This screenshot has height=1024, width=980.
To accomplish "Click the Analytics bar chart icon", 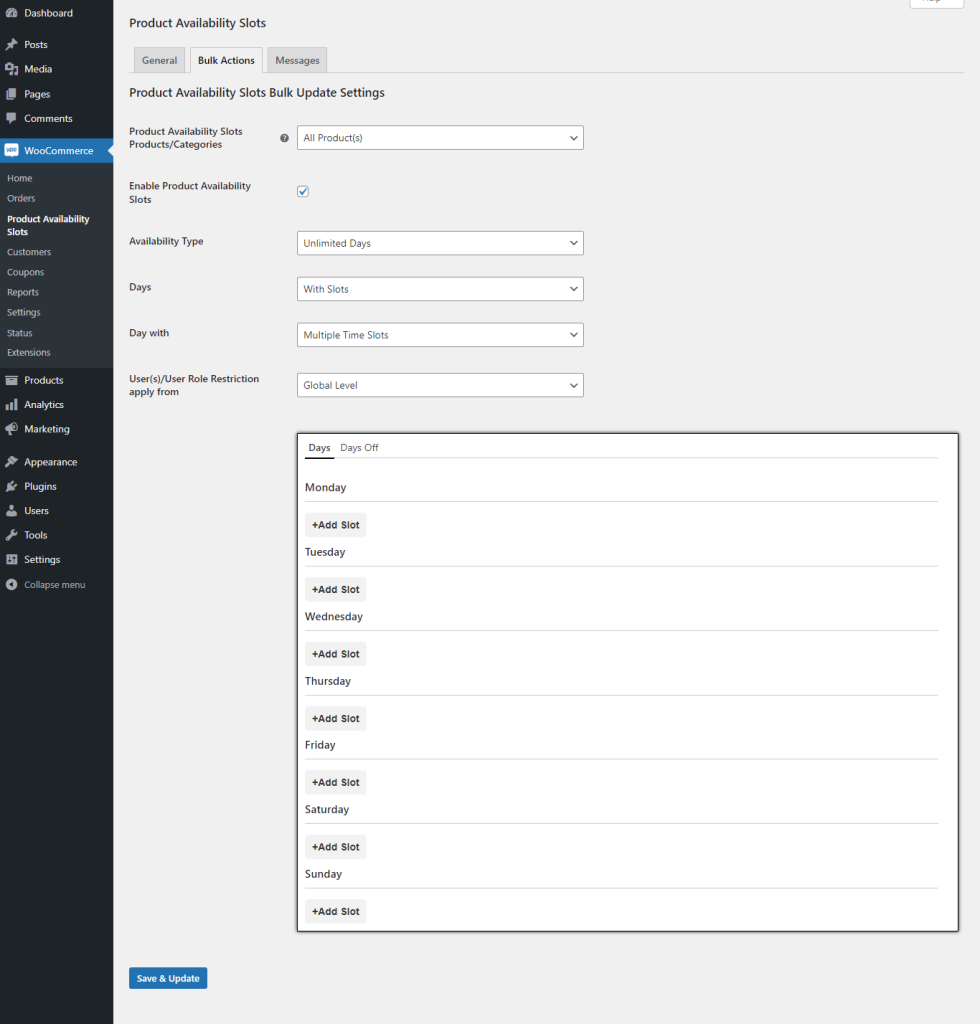I will pyautogui.click(x=12, y=405).
